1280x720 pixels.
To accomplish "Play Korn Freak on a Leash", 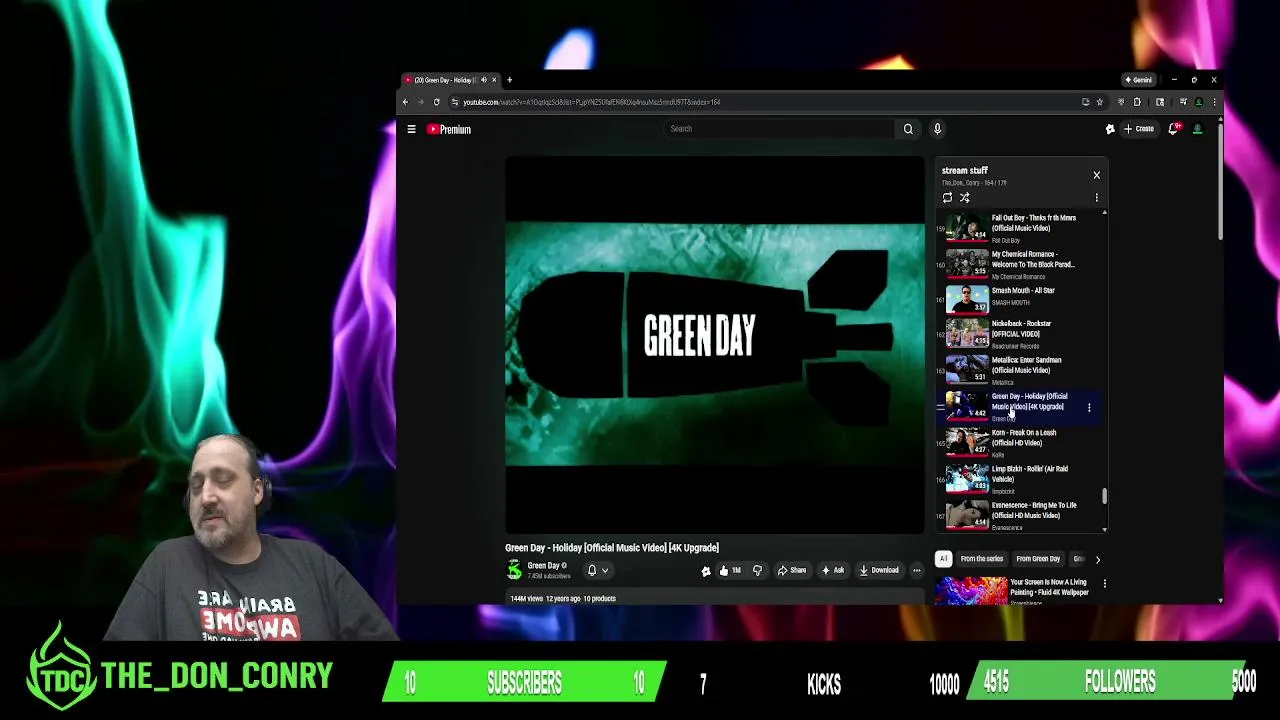I will [x=1020, y=444].
